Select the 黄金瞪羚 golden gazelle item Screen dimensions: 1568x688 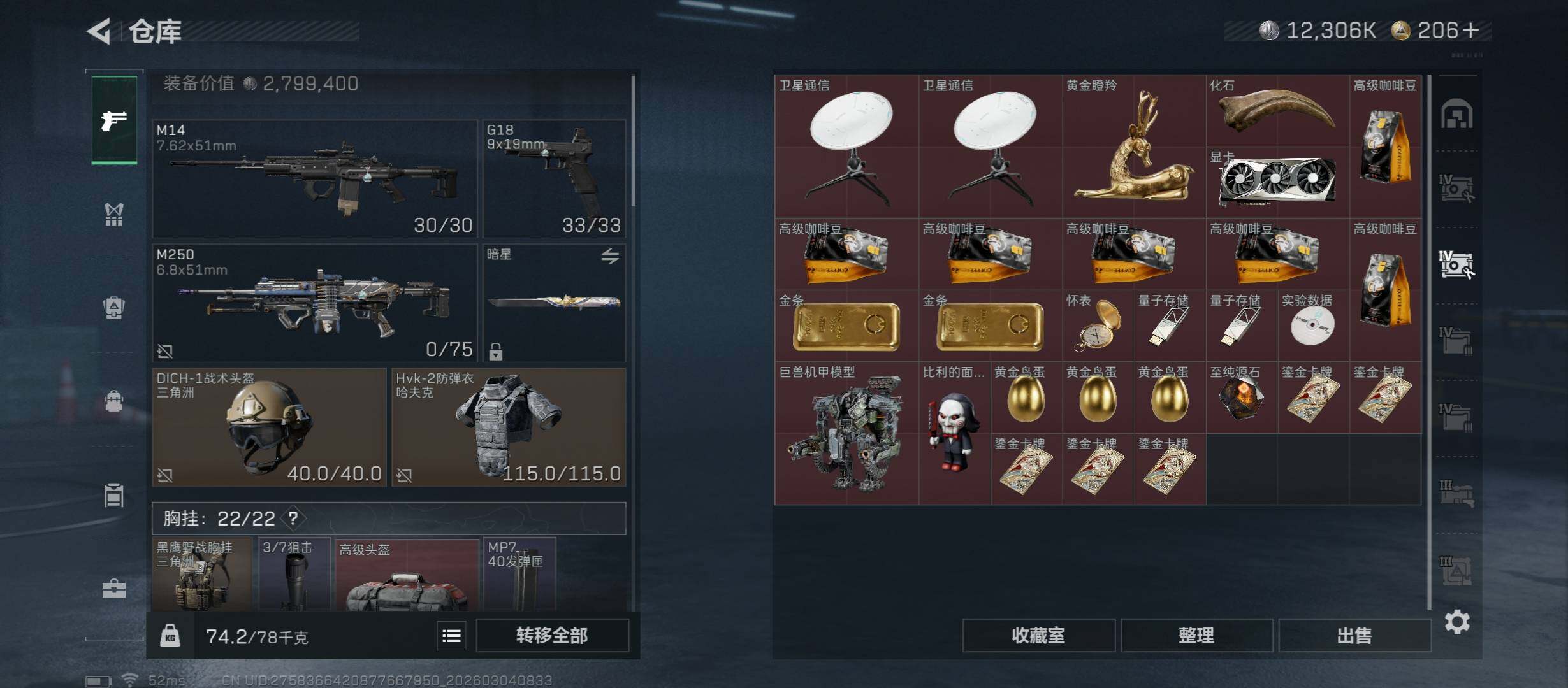1134,147
